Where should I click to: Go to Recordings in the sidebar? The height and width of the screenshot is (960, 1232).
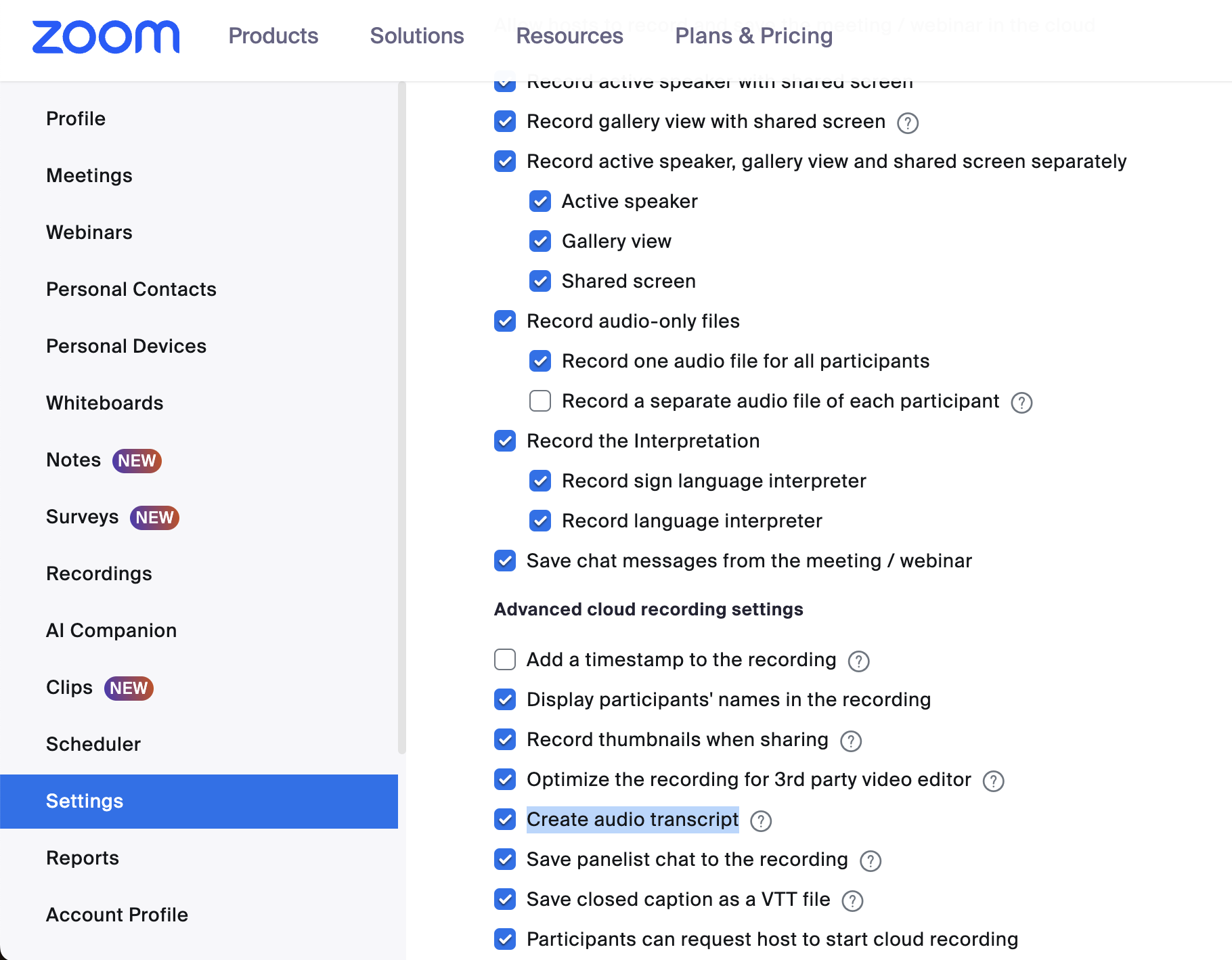tap(99, 573)
